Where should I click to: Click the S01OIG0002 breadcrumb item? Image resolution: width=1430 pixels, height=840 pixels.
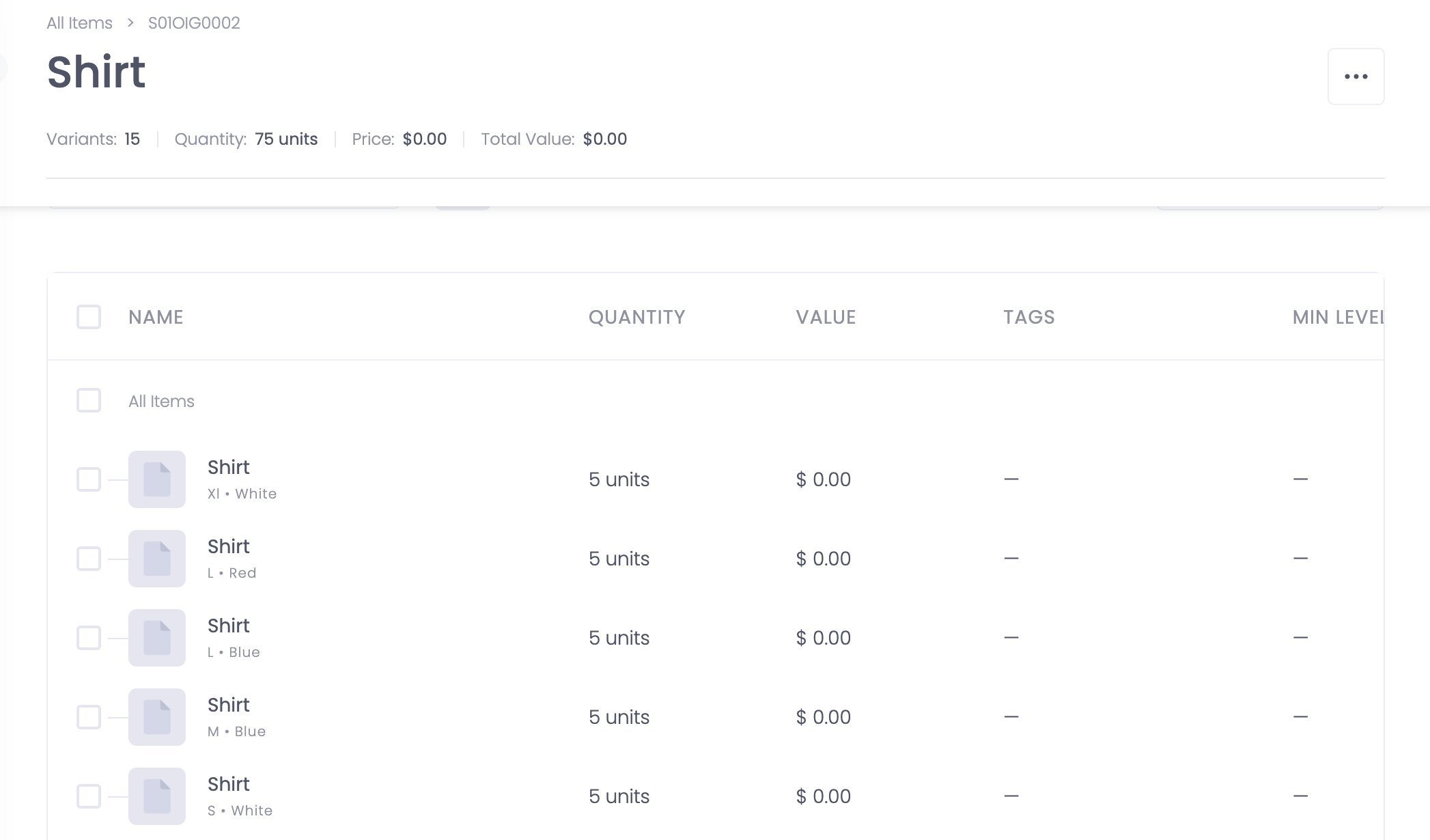194,23
